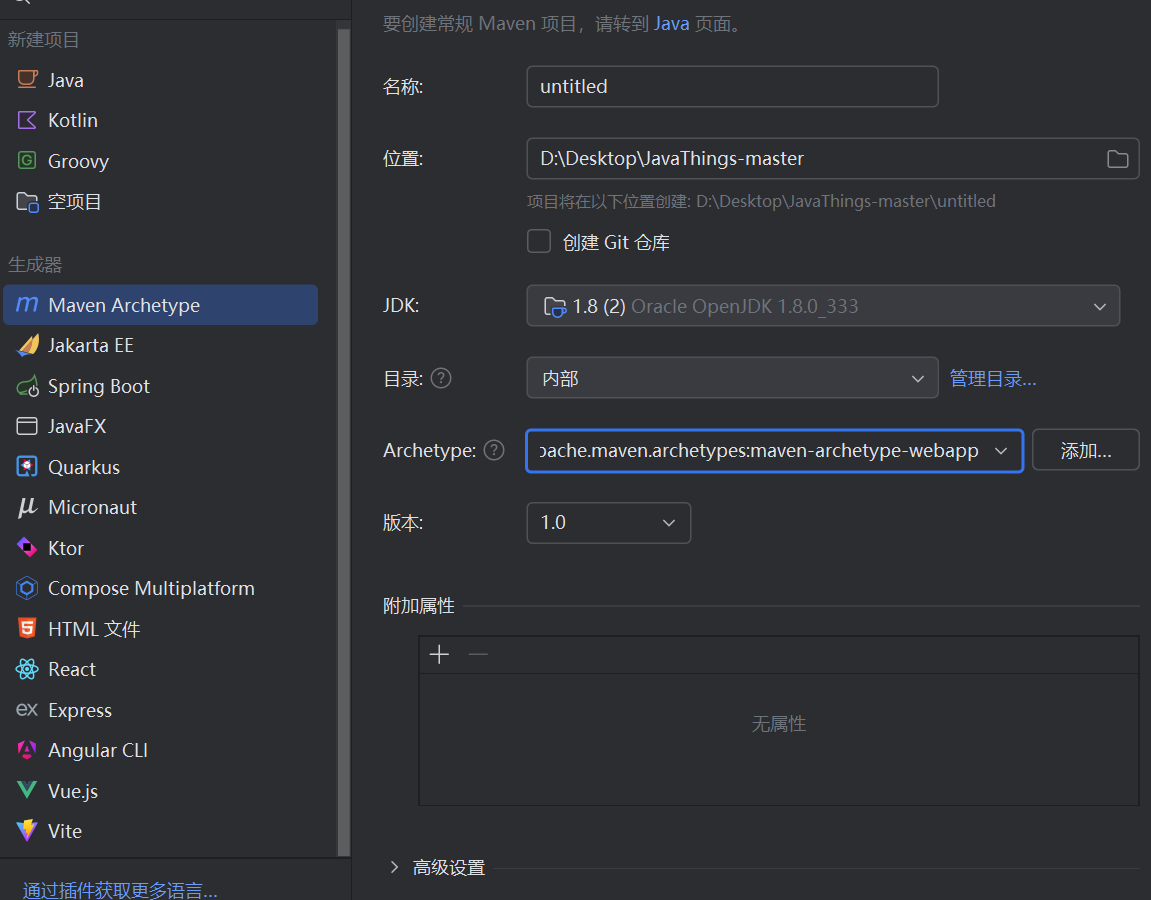The width and height of the screenshot is (1151, 900).
Task: Select Jakarta EE in the generator list
Action: pos(90,345)
